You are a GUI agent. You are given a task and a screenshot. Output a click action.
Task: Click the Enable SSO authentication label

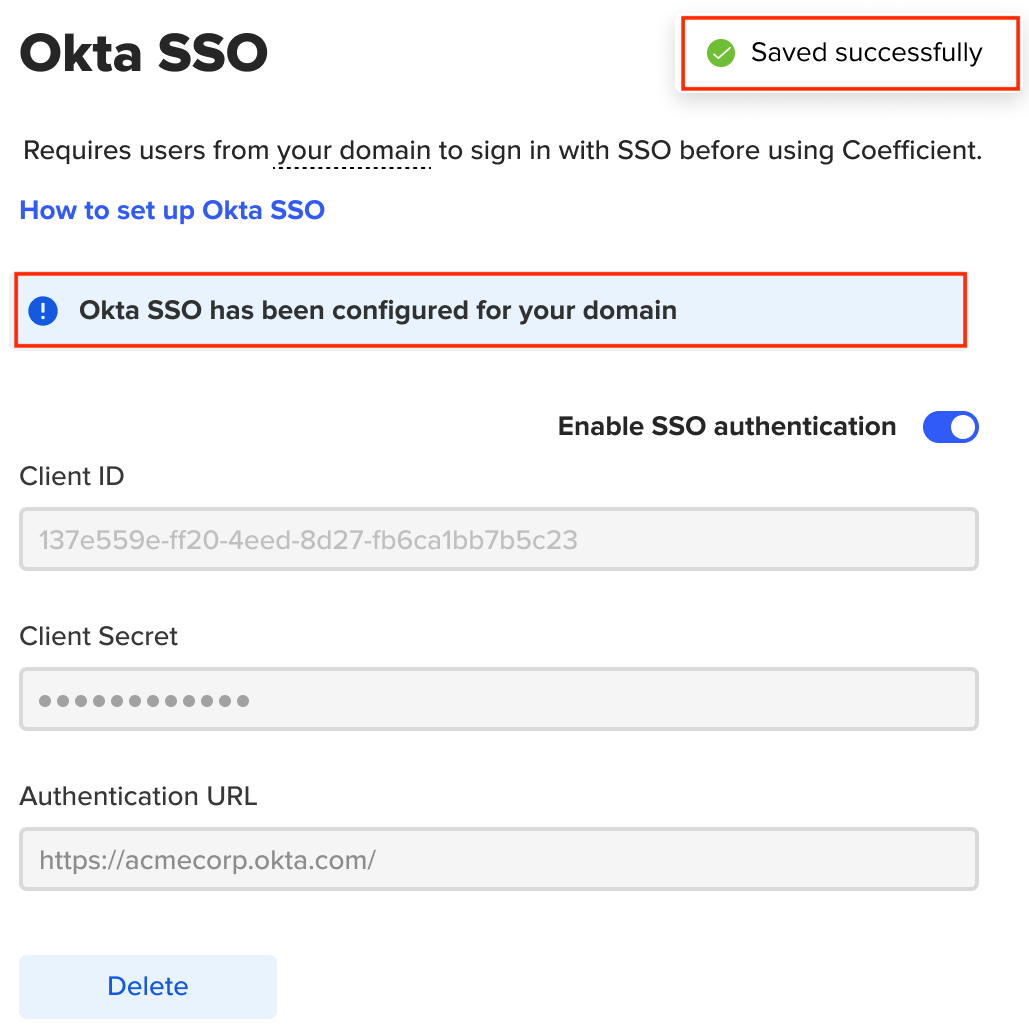pyautogui.click(x=726, y=426)
